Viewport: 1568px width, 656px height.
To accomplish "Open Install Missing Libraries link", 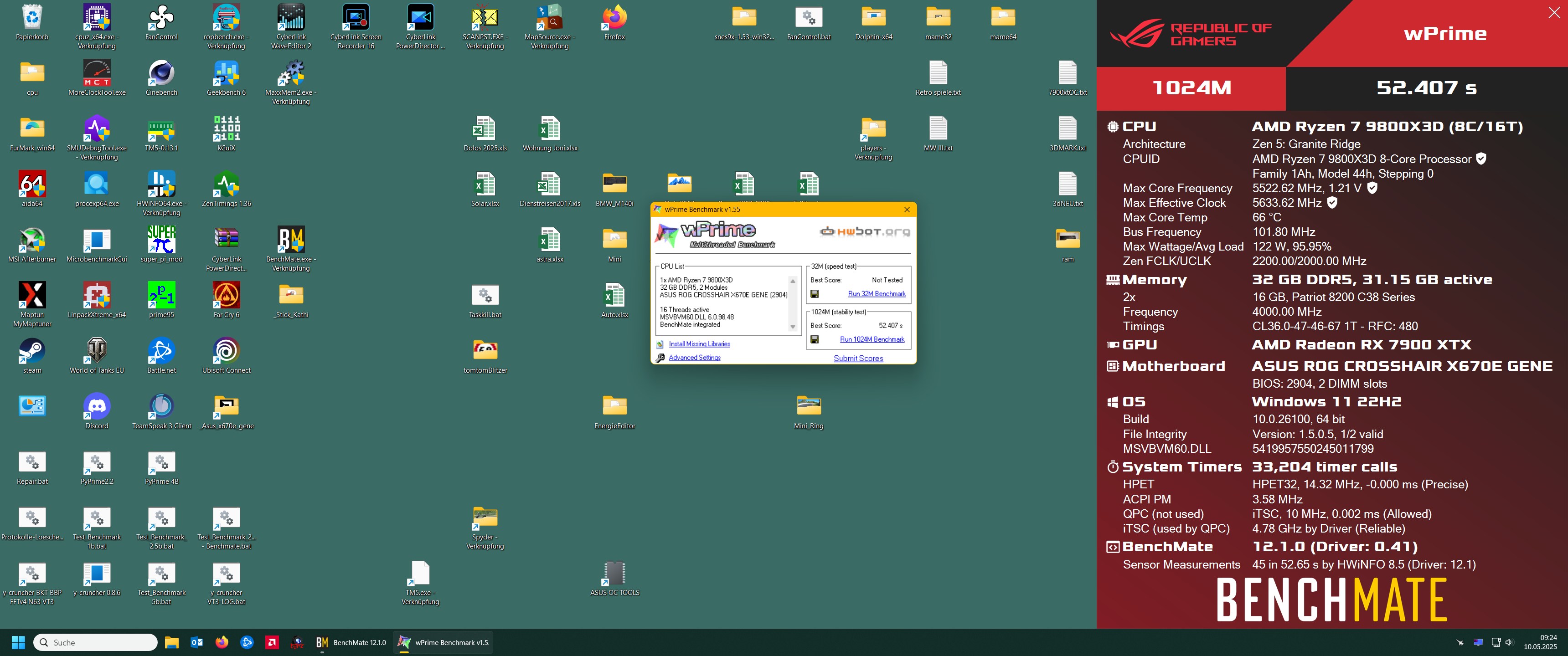I will pos(699,344).
